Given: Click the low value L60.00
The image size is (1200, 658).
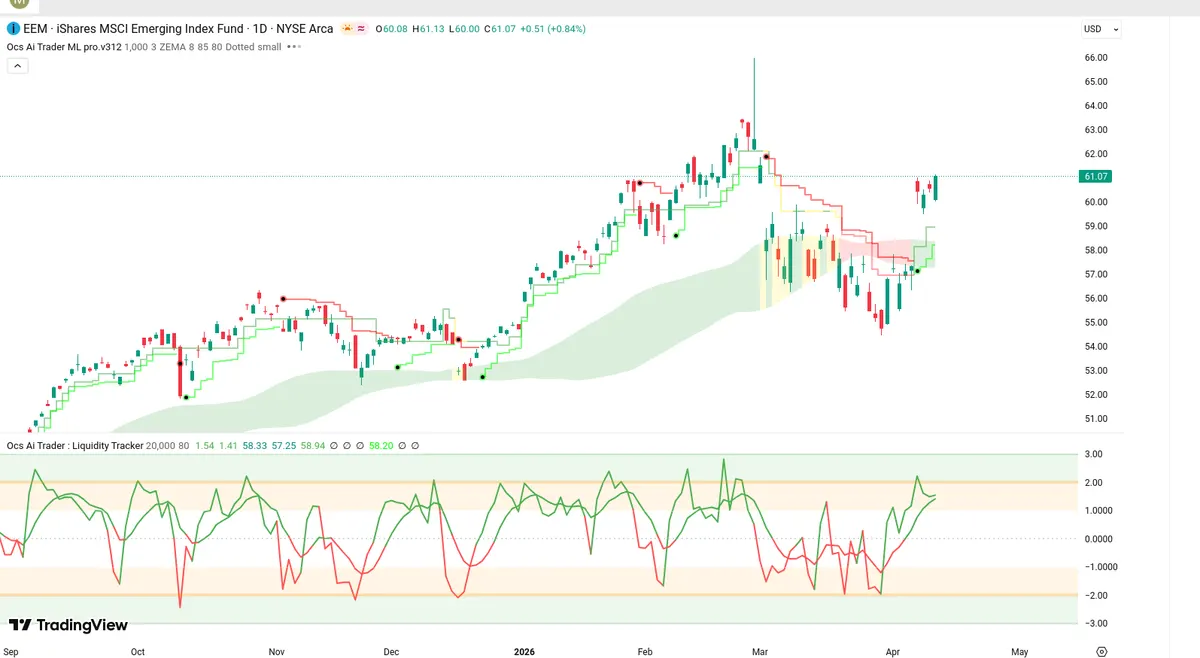Looking at the screenshot, I should pyautogui.click(x=463, y=29).
